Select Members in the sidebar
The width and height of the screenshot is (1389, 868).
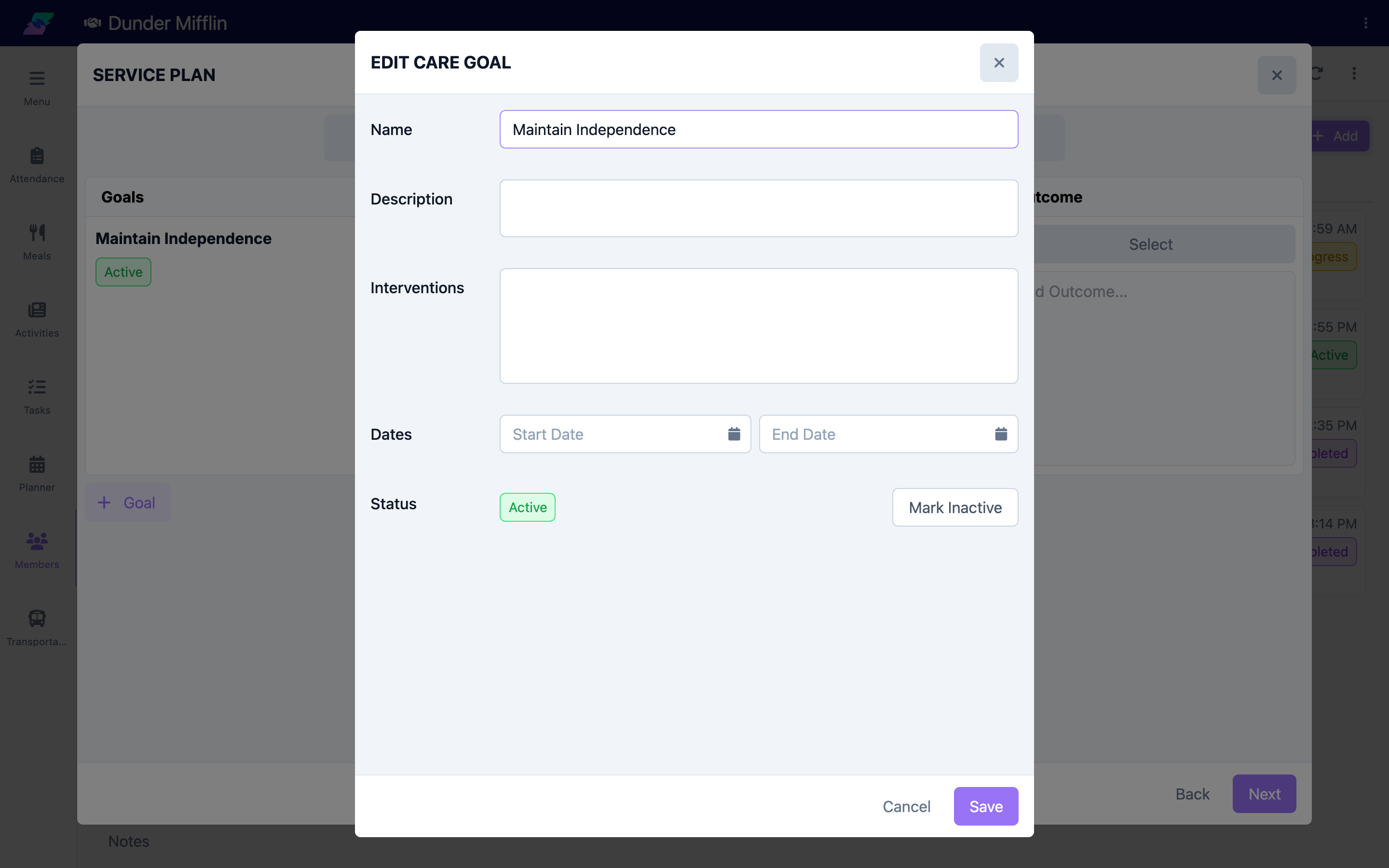tap(37, 551)
